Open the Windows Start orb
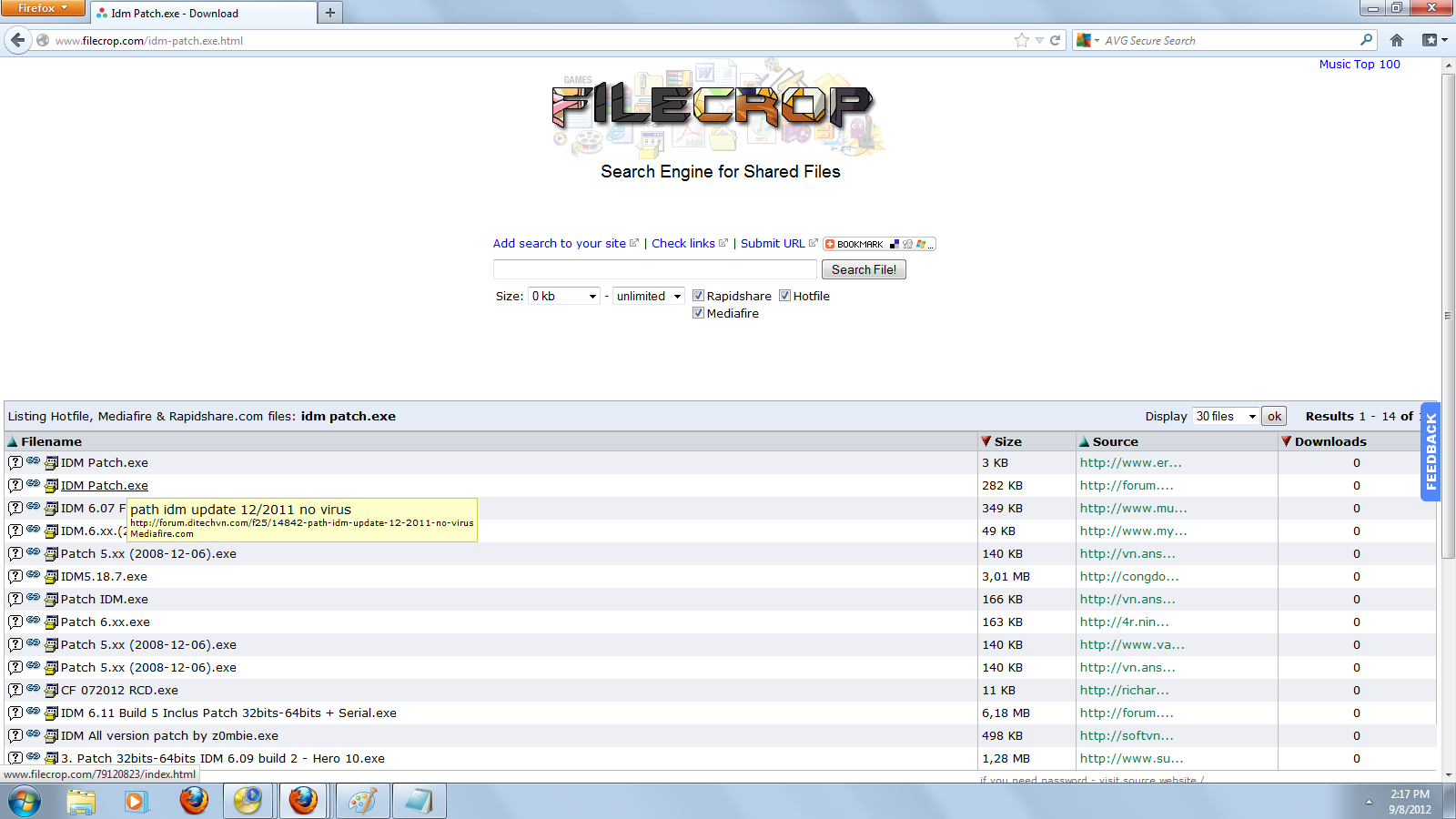Image resolution: width=1456 pixels, height=819 pixels. 25,802
